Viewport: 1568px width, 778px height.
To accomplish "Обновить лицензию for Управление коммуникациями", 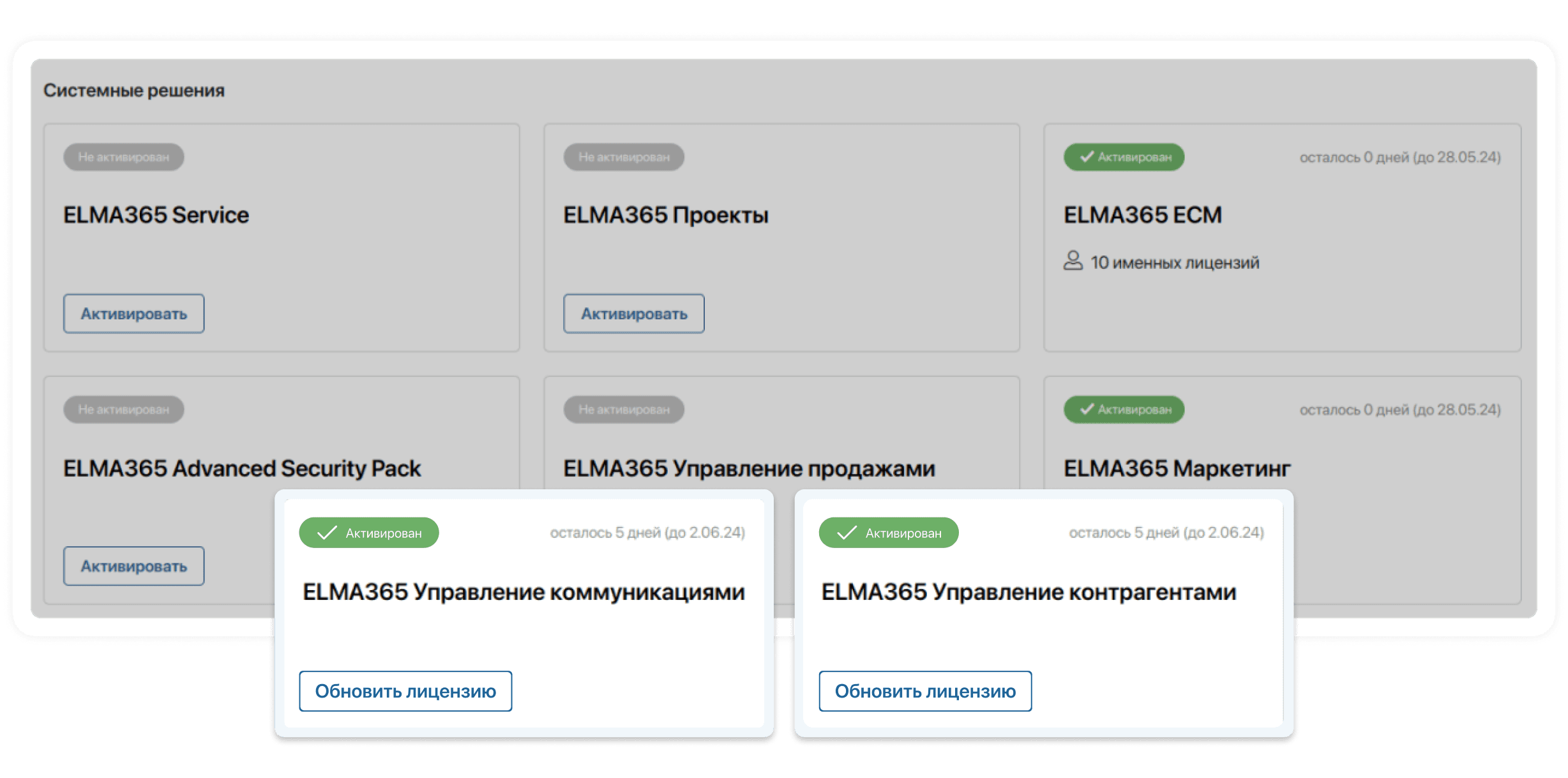I will click(x=405, y=691).
